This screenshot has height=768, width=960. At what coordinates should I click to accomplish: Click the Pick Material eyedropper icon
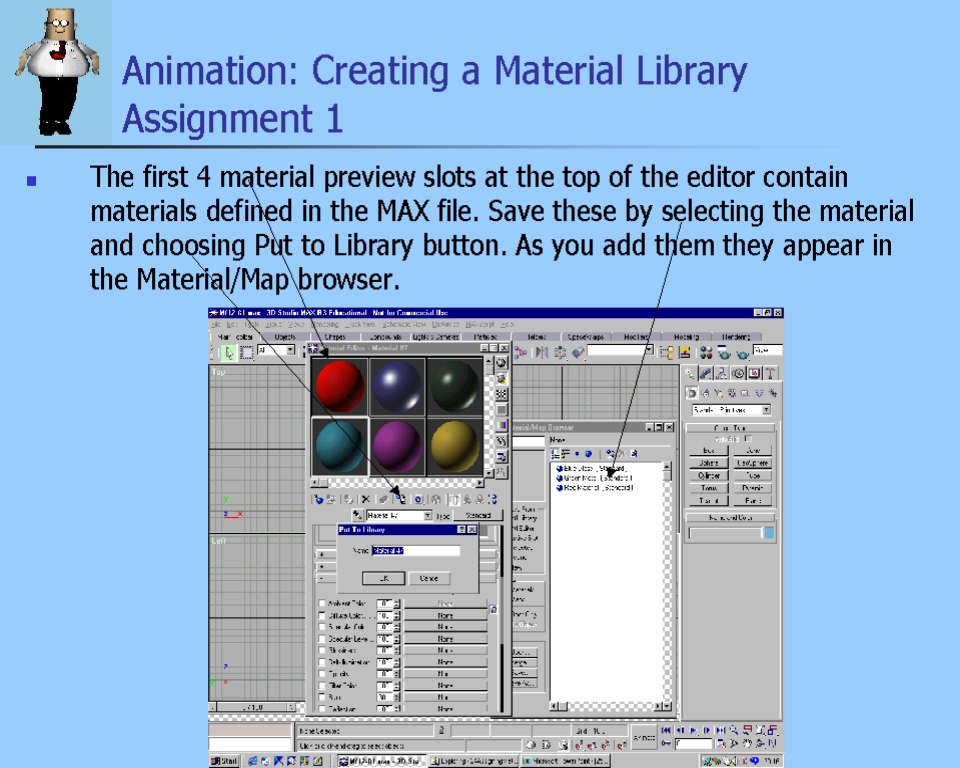(357, 515)
